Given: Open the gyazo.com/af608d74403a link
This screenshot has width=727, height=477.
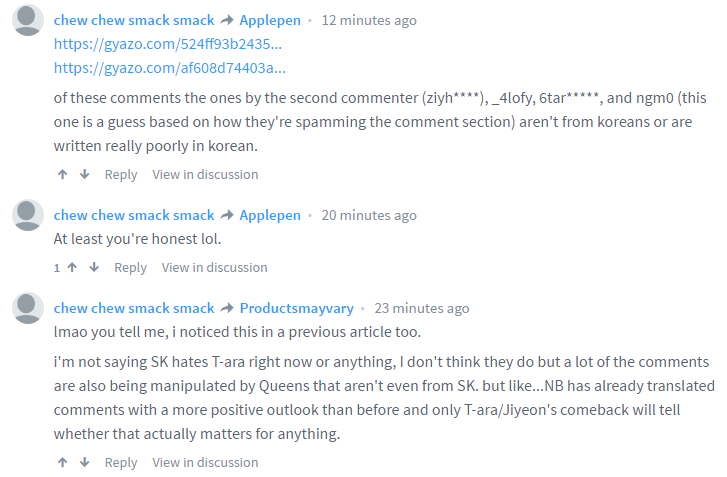Looking at the screenshot, I should coord(170,68).
